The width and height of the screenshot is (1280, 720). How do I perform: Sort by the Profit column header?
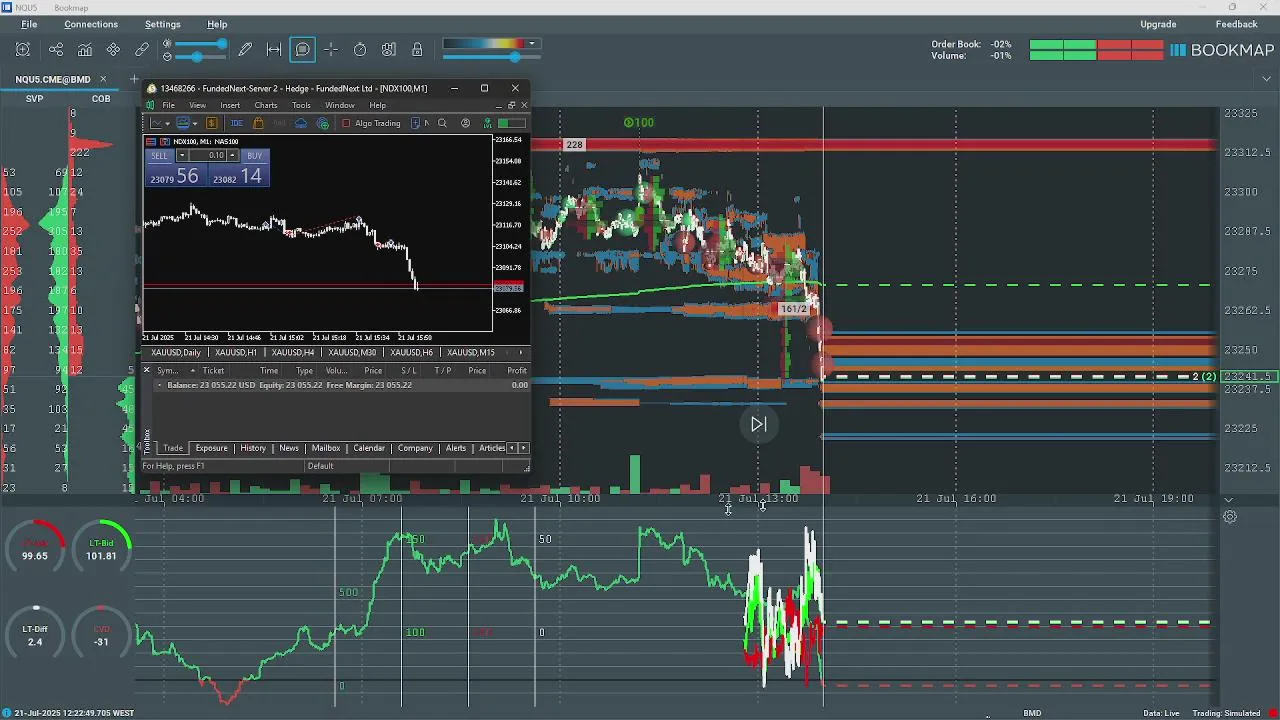coord(517,371)
